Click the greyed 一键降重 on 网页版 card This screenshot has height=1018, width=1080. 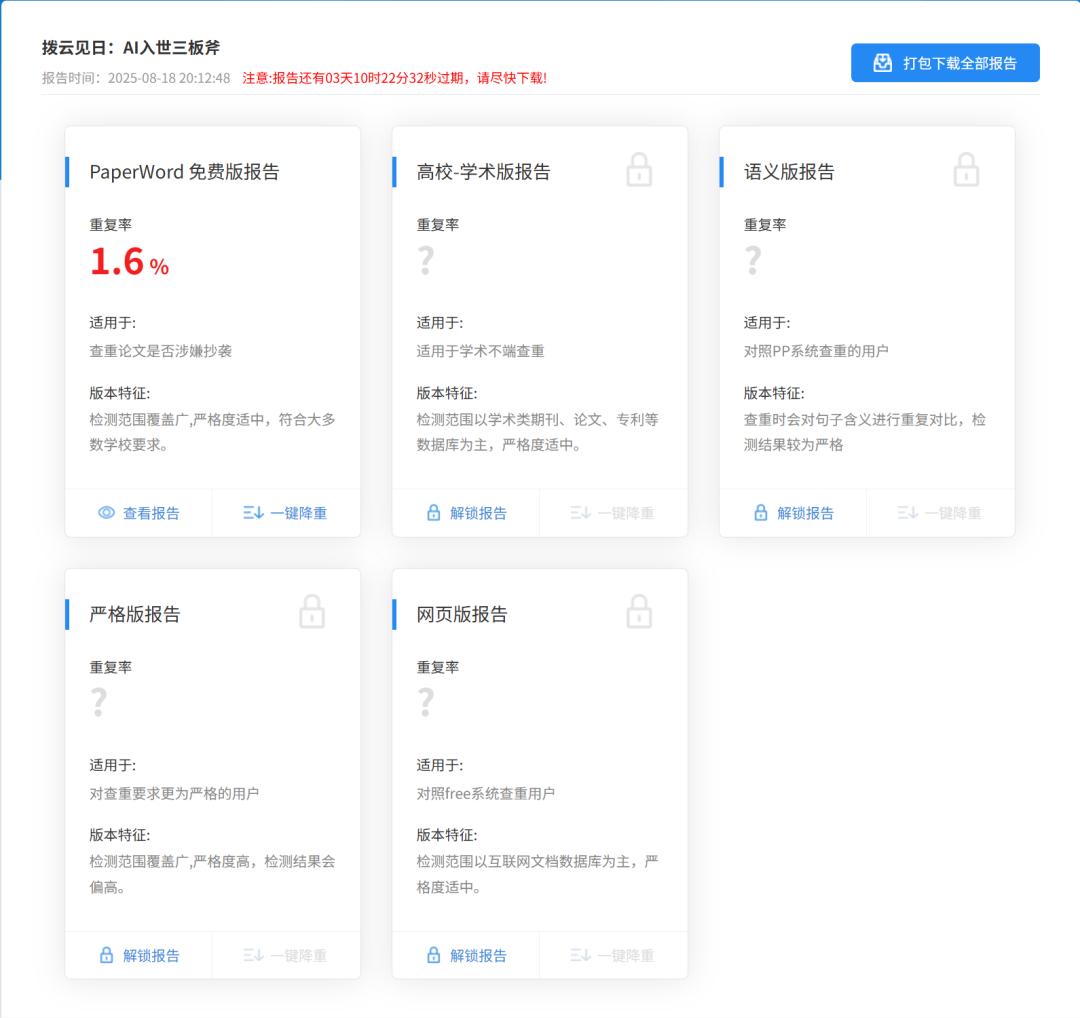pyautogui.click(x=613, y=955)
